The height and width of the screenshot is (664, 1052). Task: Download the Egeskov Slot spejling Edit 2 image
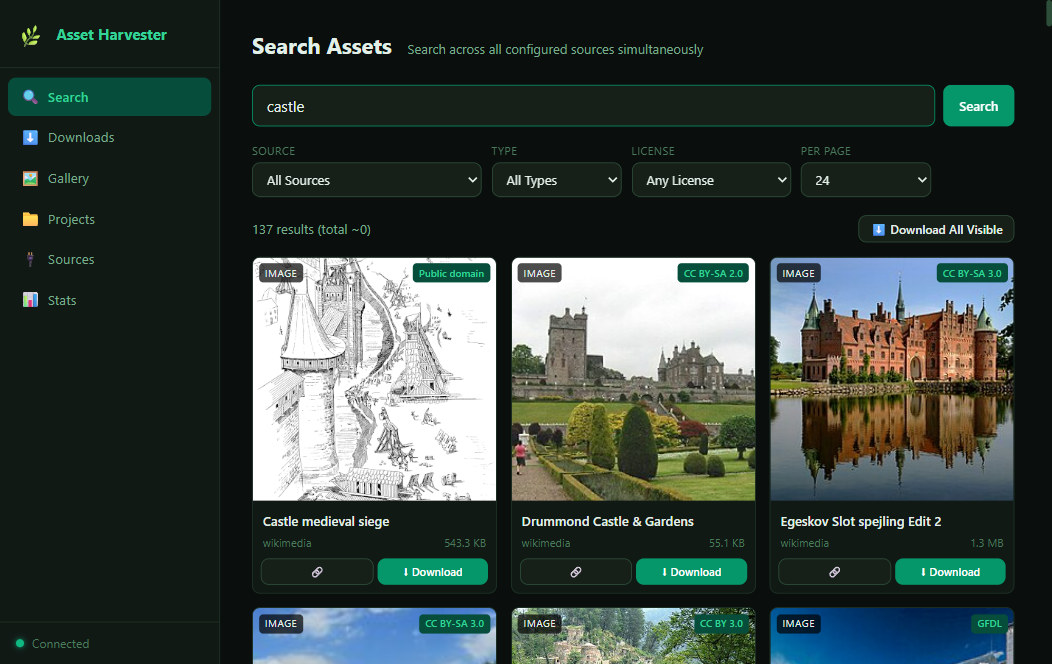point(950,572)
